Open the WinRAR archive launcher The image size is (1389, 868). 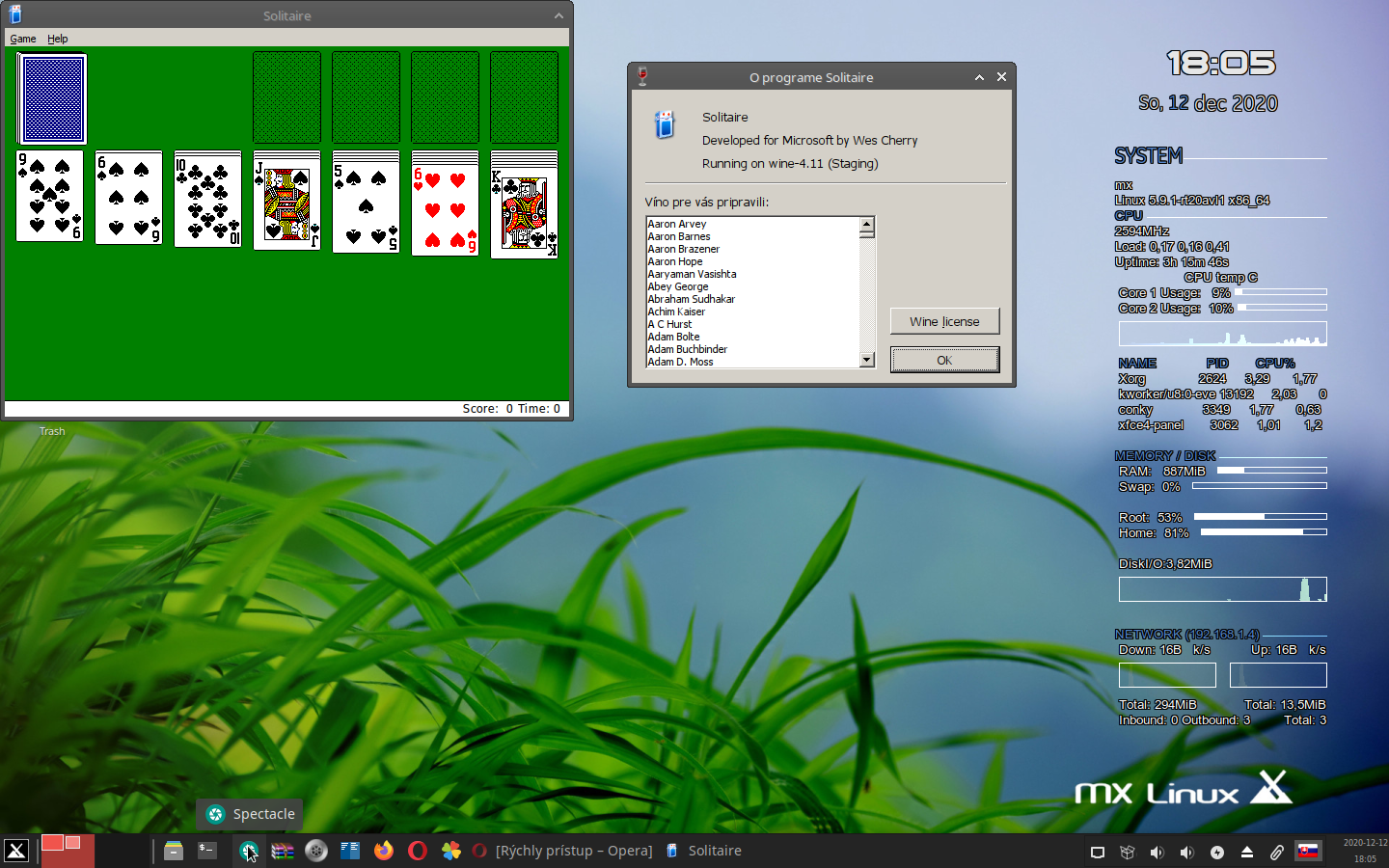283,851
